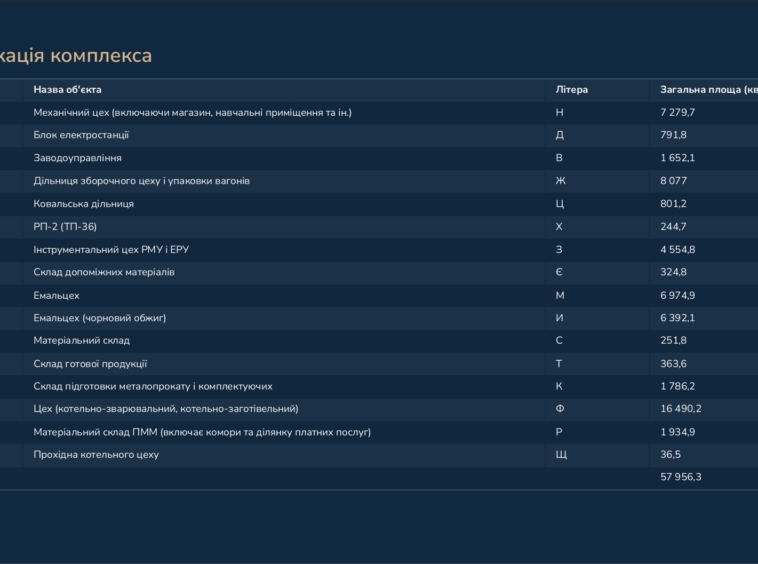
Task: Click the area value '4 554,8'
Action: (x=678, y=250)
